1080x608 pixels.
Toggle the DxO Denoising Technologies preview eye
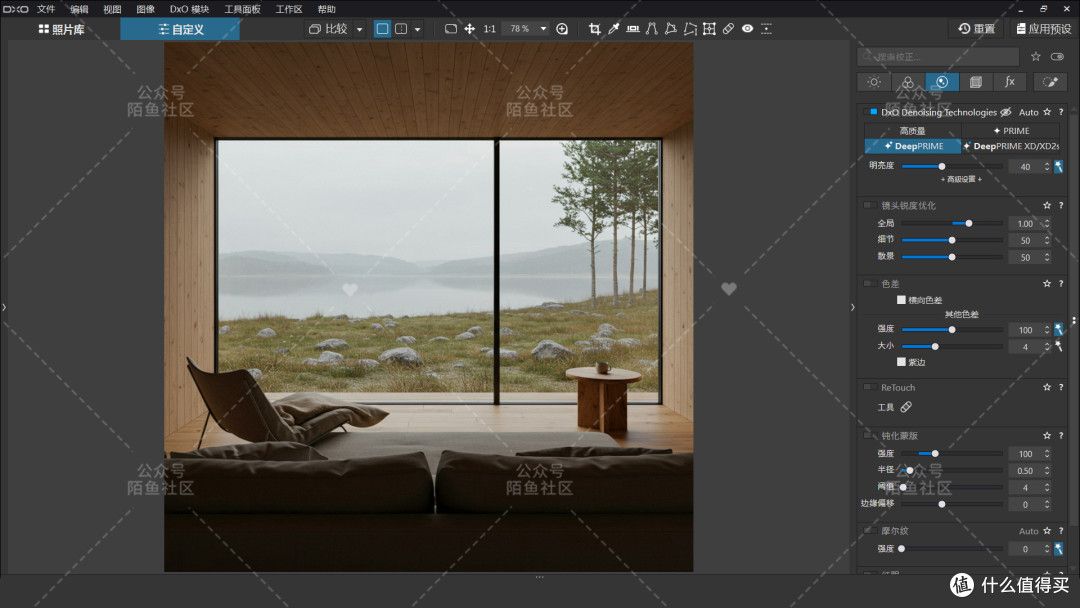(x=1006, y=112)
